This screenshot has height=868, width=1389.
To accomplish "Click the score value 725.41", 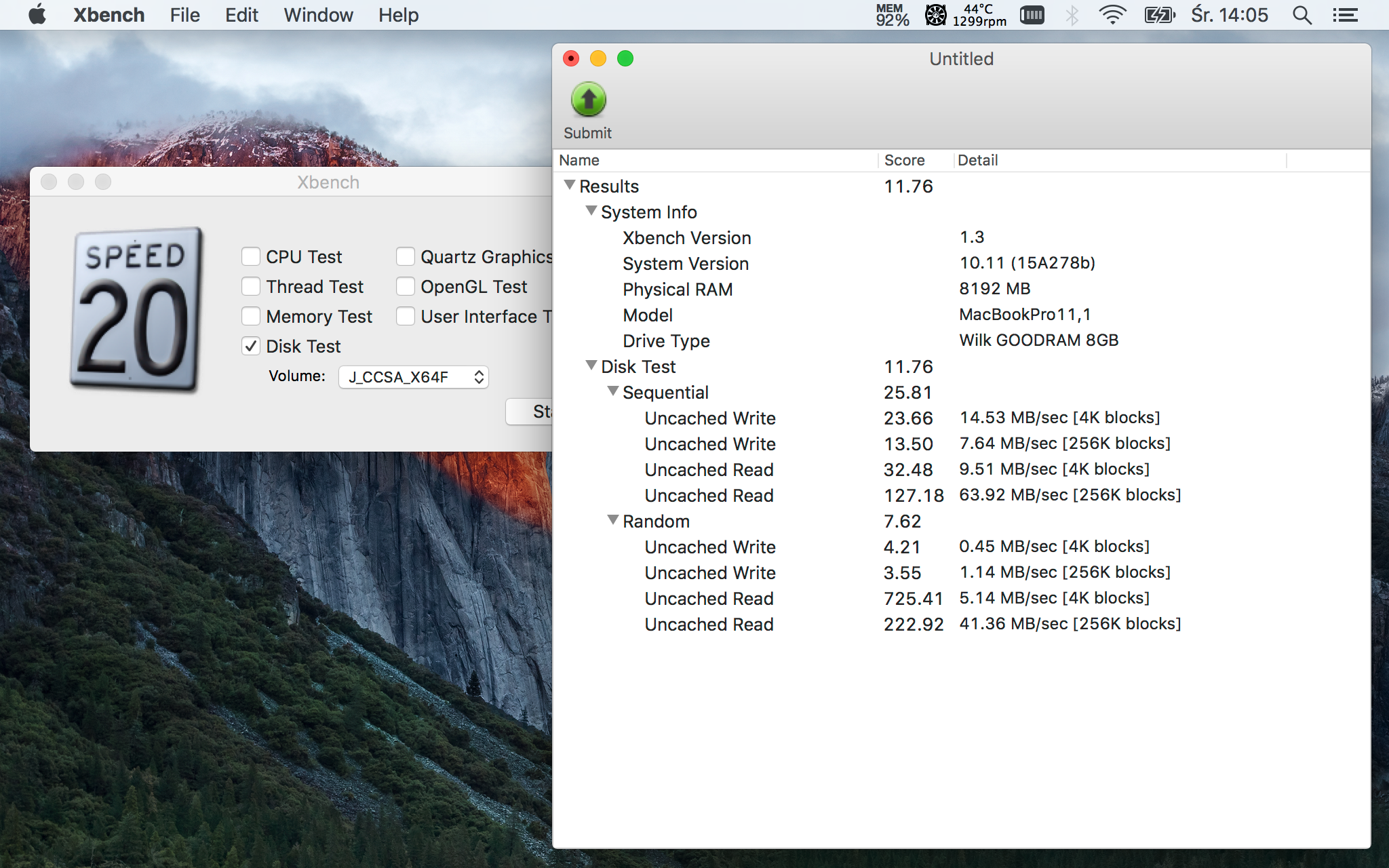I will pyautogui.click(x=913, y=599).
